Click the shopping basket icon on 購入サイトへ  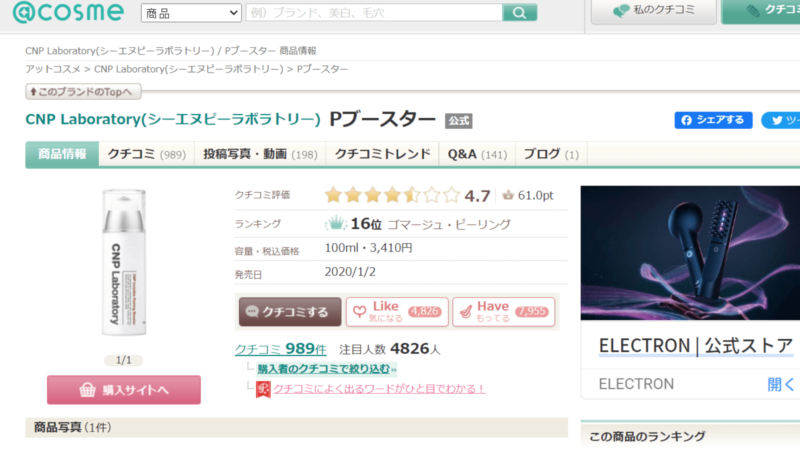(87, 390)
